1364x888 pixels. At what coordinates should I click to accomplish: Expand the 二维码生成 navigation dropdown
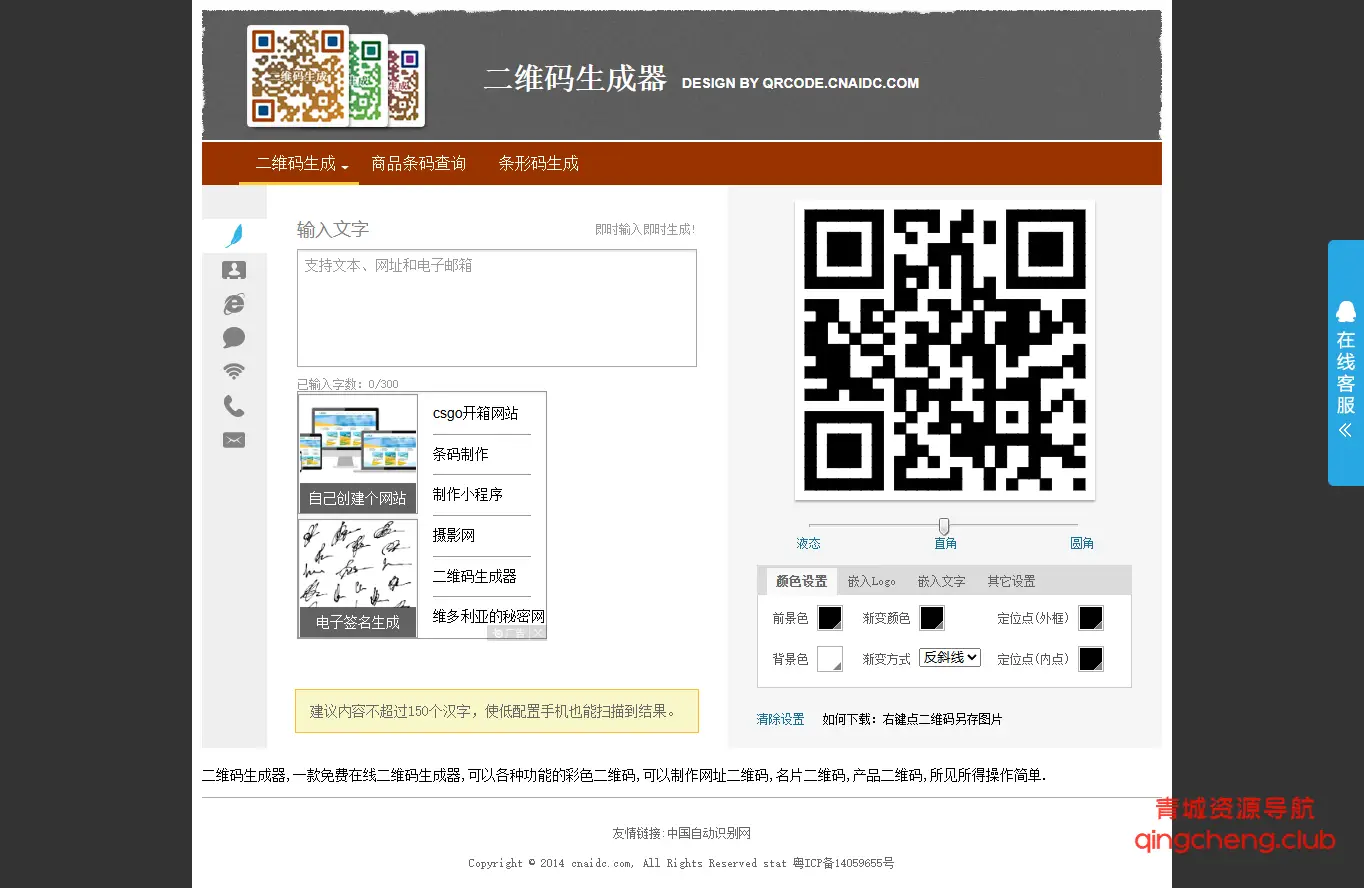(x=301, y=164)
